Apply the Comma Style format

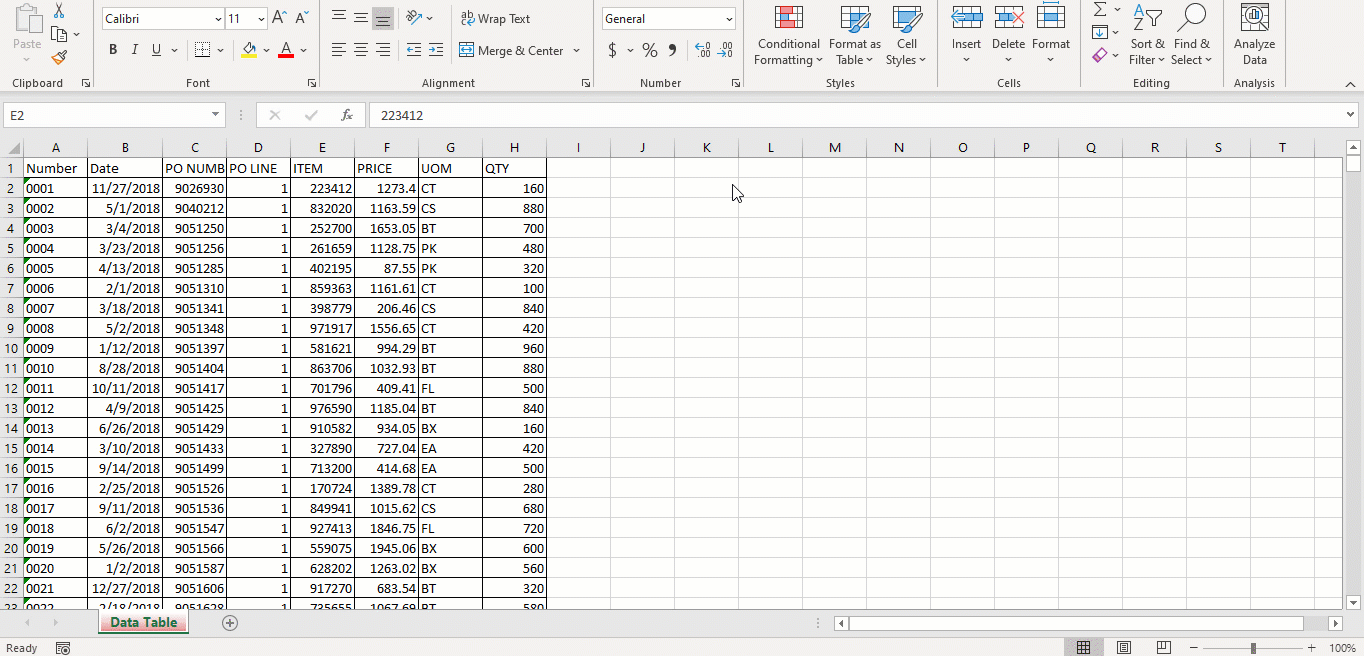(671, 48)
